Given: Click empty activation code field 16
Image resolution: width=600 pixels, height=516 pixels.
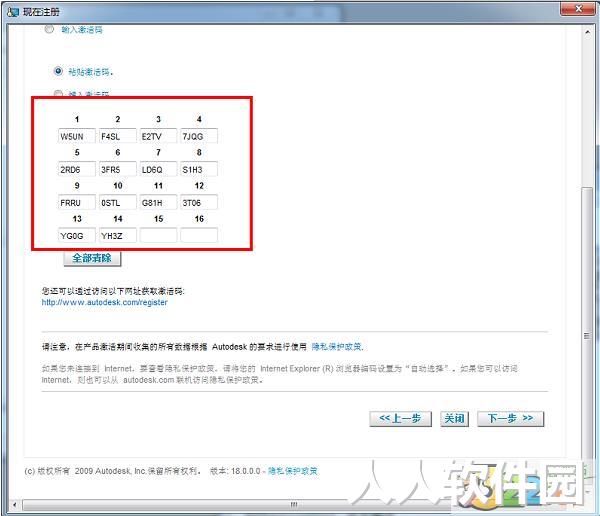Looking at the screenshot, I should 199,235.
